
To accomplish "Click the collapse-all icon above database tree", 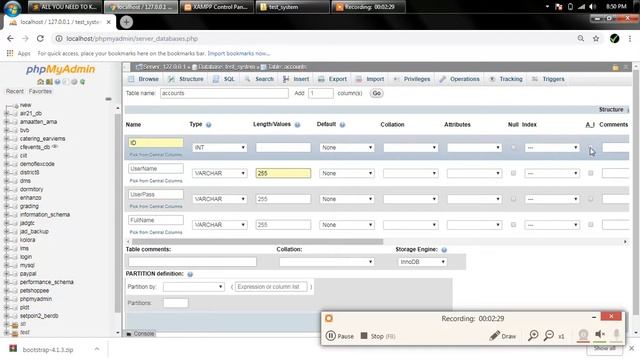I will 108,99.
